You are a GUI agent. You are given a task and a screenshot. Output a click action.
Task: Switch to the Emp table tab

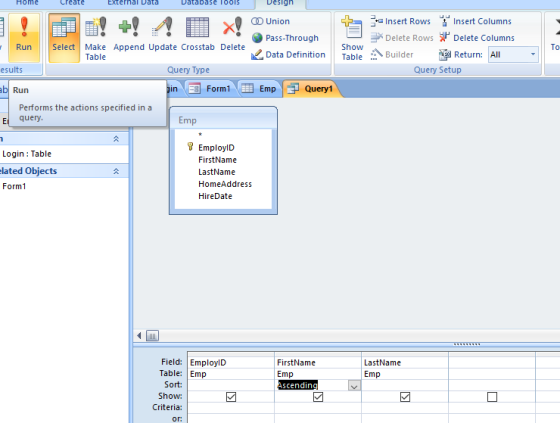coord(259,89)
